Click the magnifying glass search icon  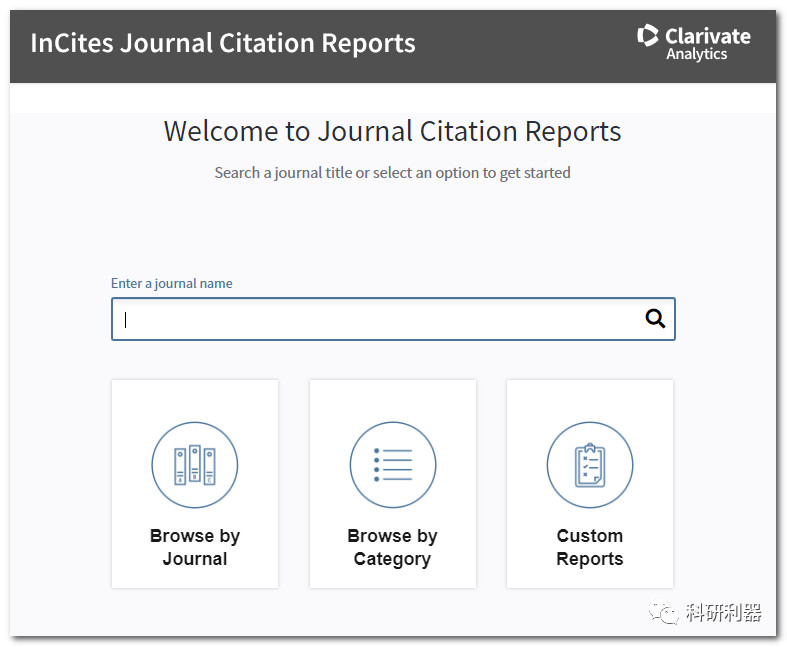[x=655, y=319]
